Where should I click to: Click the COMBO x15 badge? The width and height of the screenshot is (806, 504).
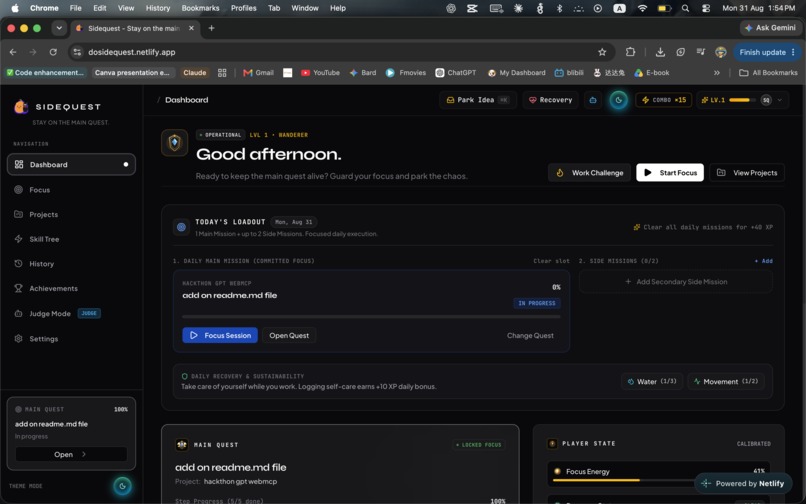pos(664,100)
